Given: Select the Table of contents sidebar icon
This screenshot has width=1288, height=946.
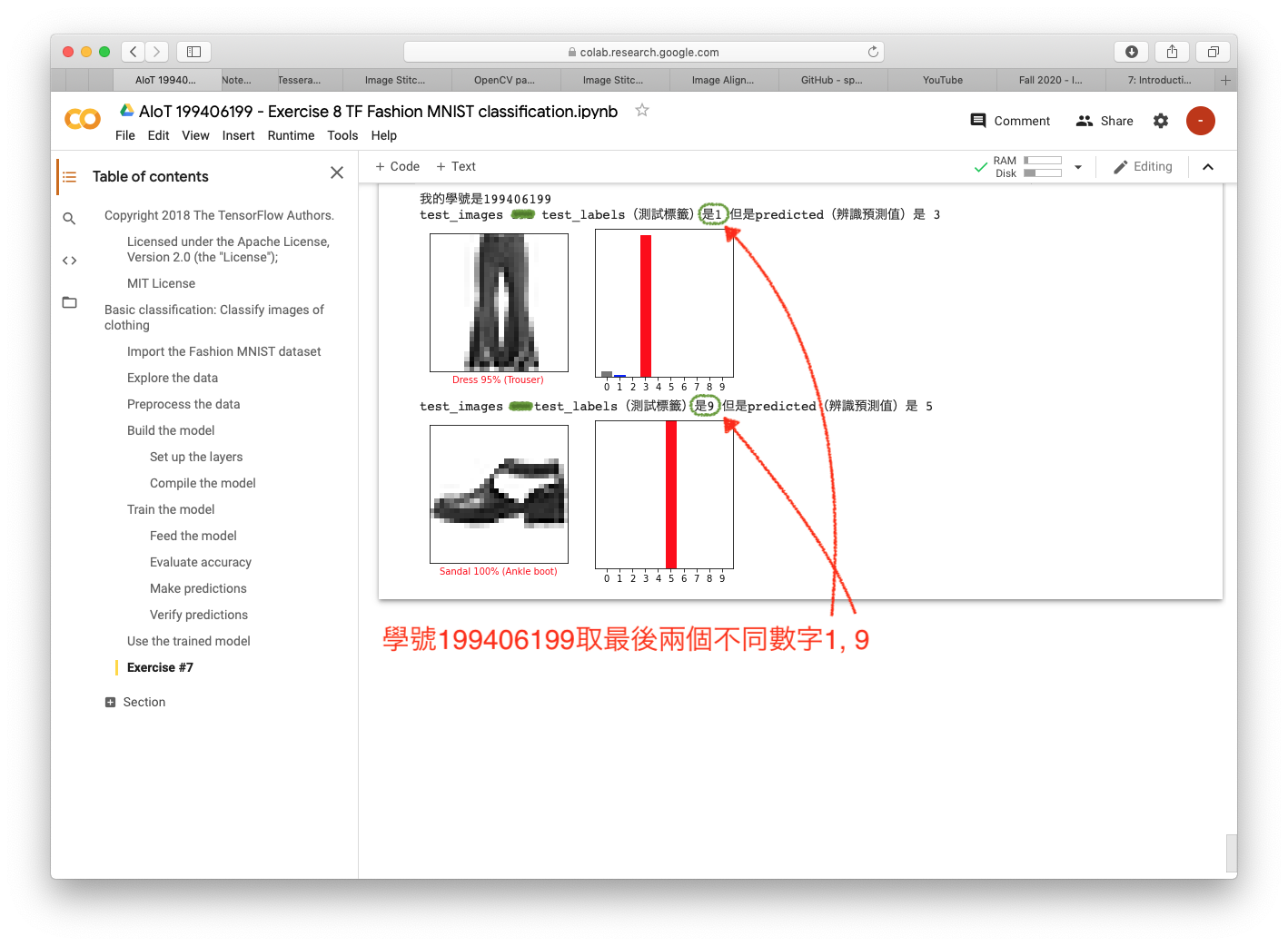Looking at the screenshot, I should (x=70, y=176).
